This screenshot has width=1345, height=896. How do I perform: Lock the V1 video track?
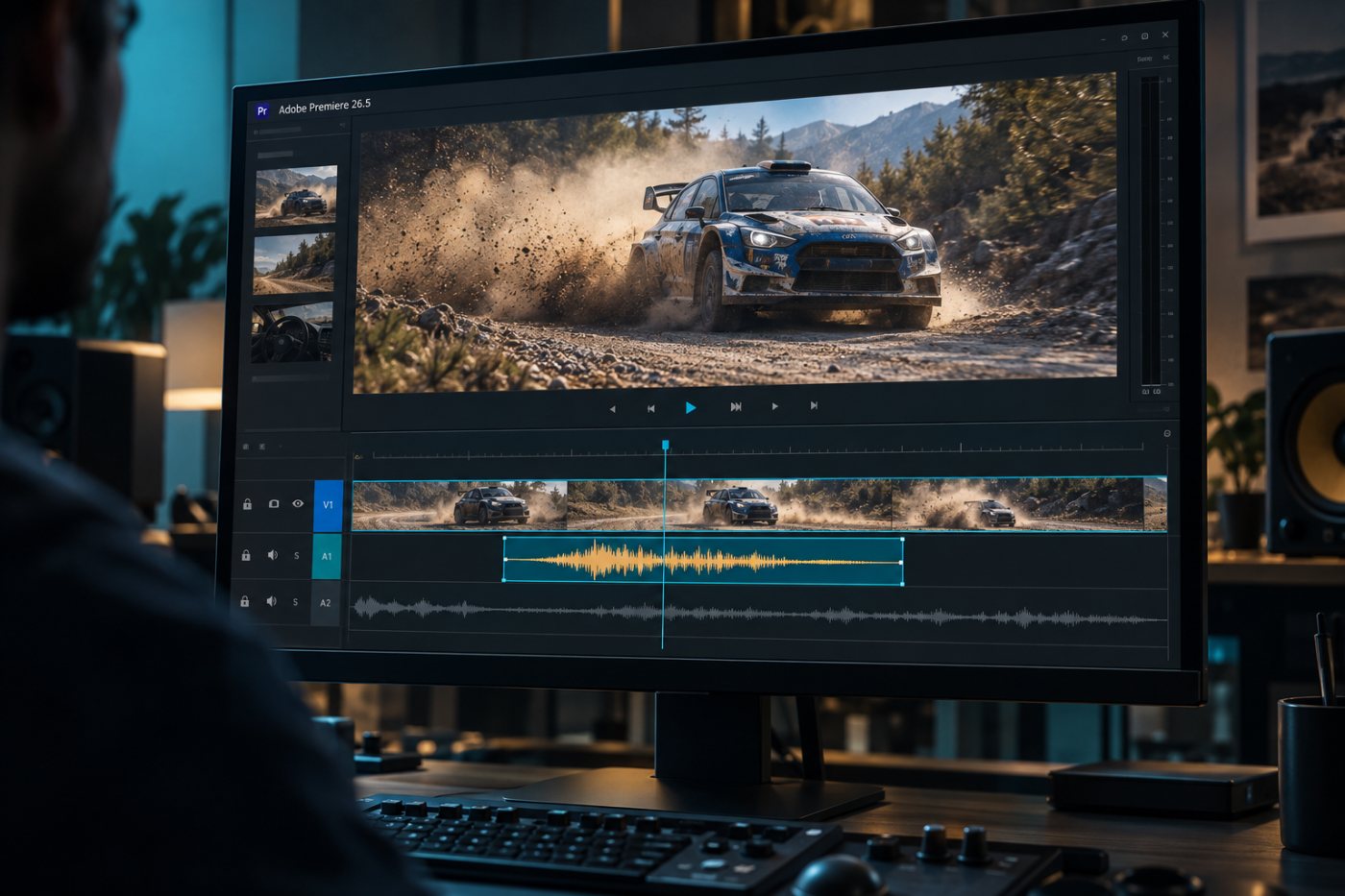point(247,504)
